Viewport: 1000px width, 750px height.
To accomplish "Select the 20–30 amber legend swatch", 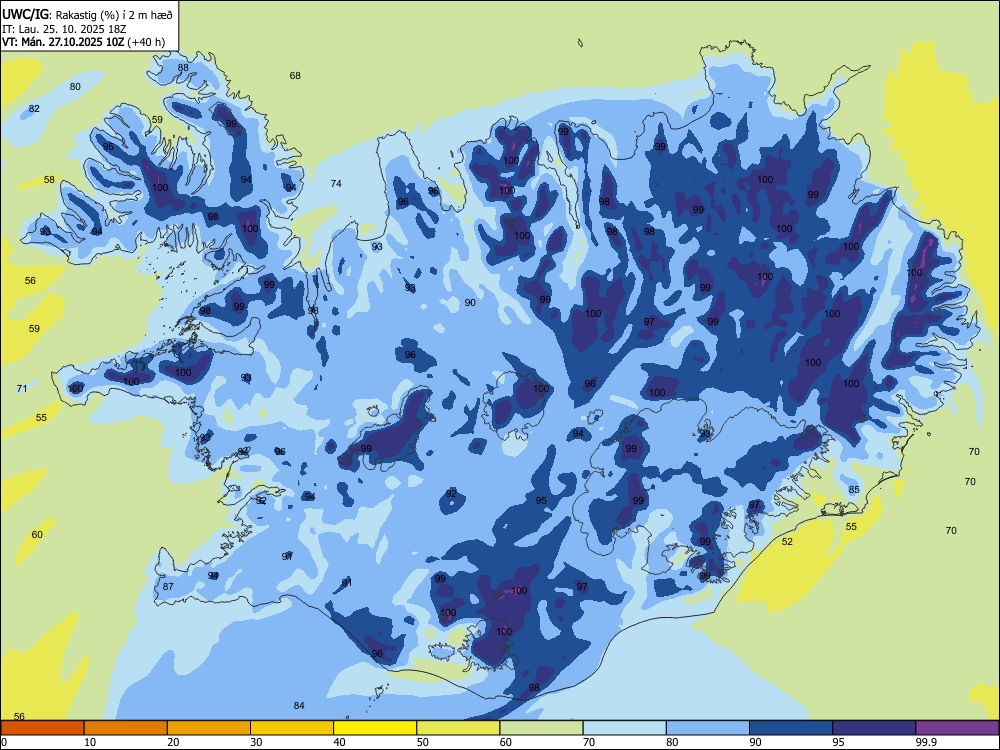I will coord(209,728).
